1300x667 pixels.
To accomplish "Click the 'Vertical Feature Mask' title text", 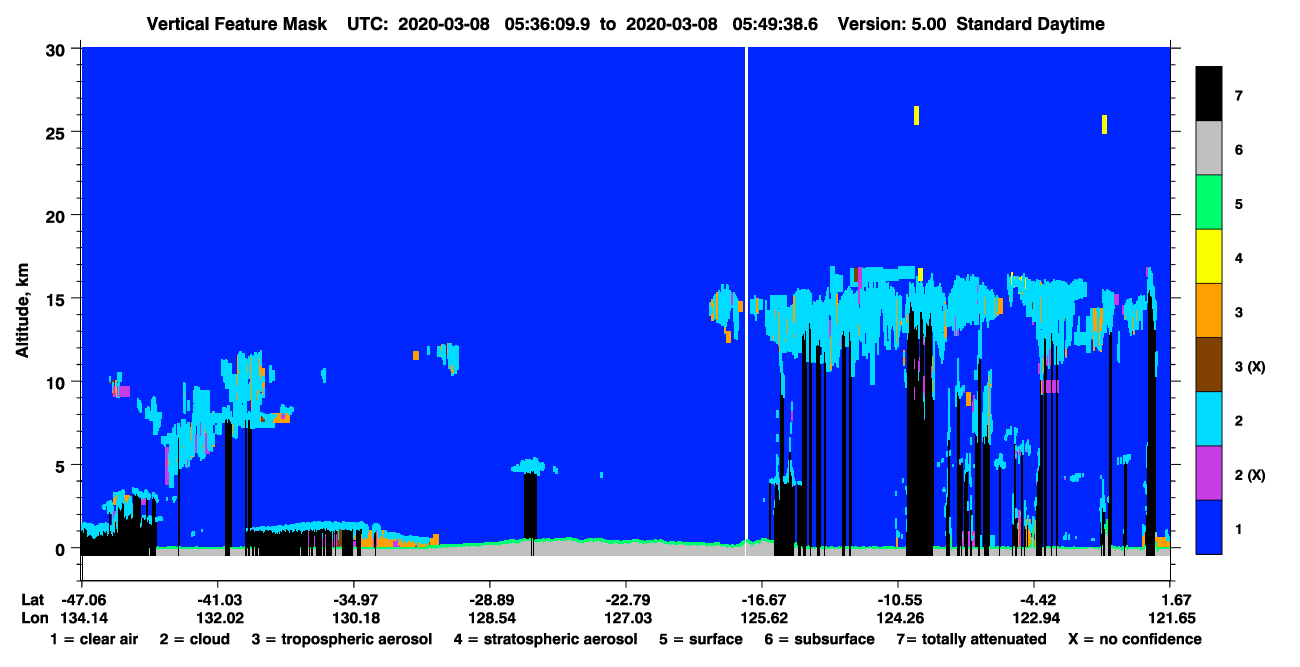I will pos(236,24).
